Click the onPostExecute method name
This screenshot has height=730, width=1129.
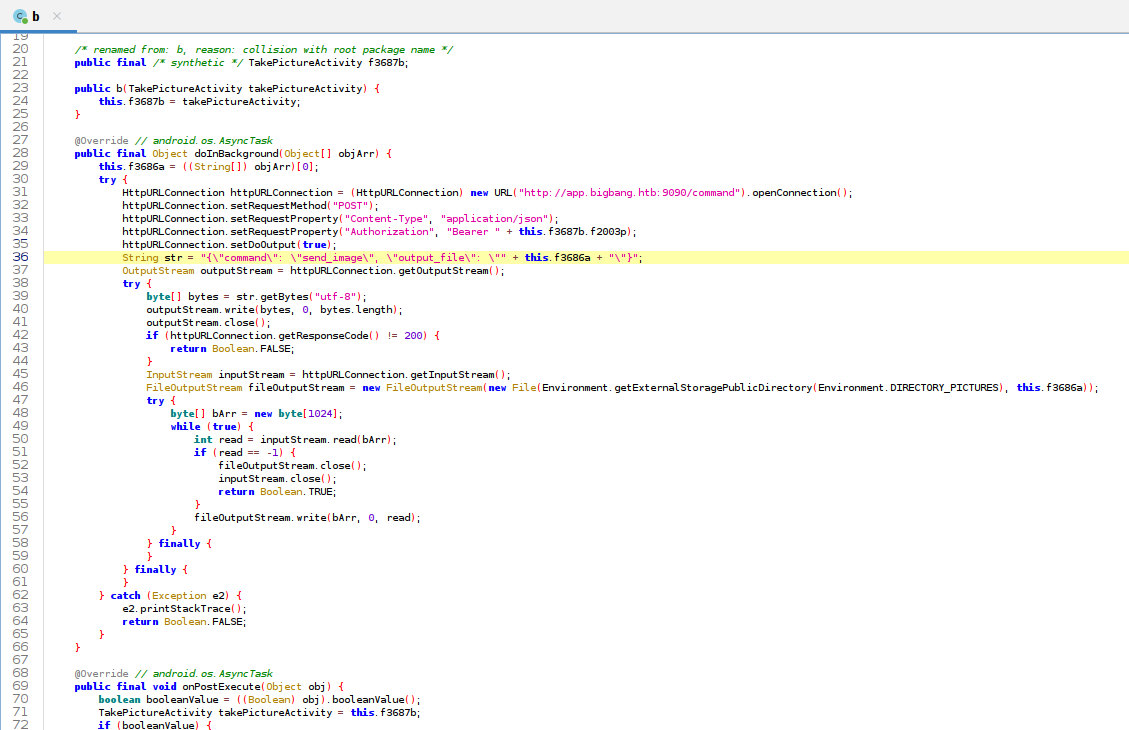(221, 687)
